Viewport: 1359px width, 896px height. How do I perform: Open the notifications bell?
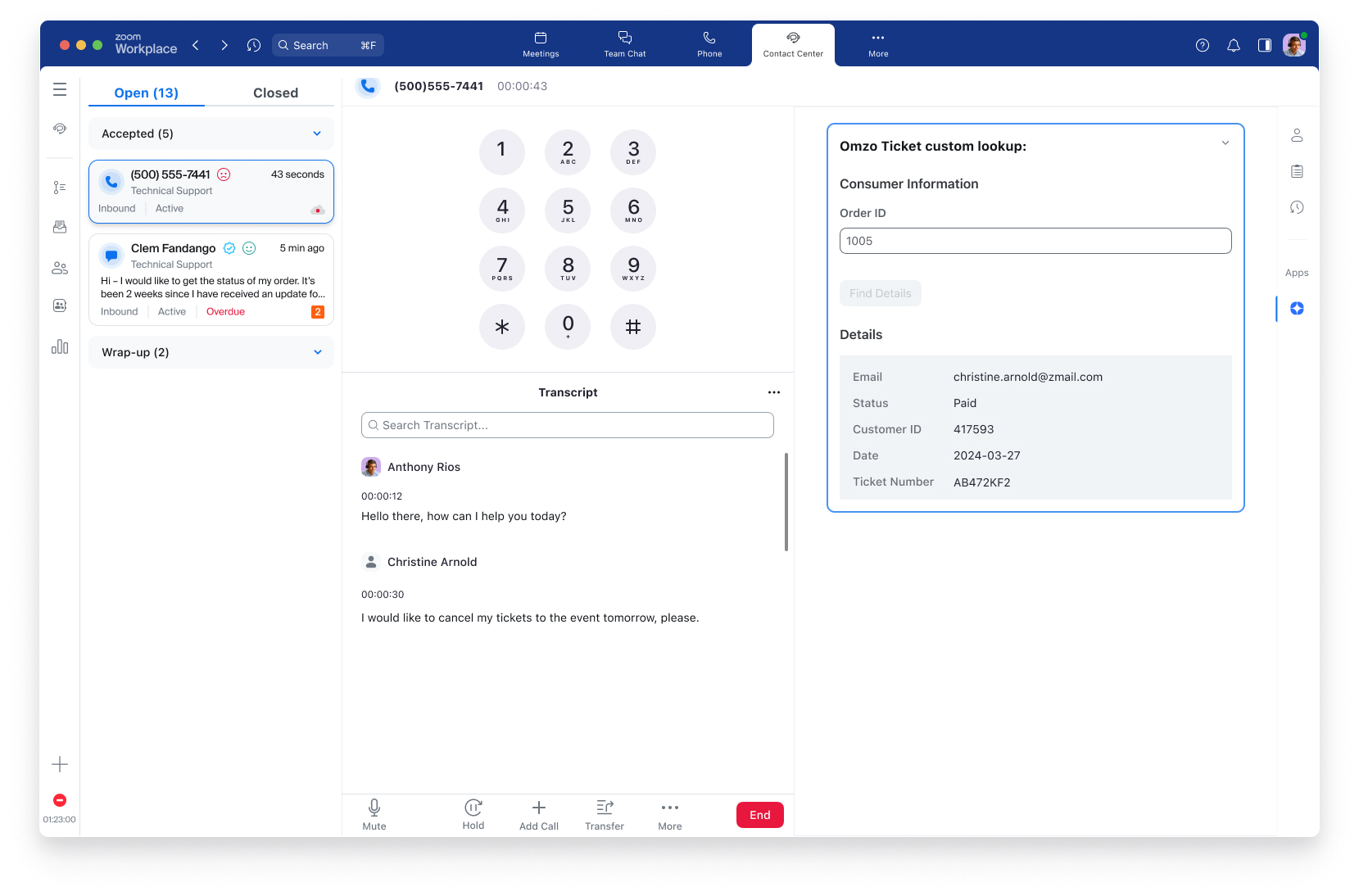pos(1233,45)
